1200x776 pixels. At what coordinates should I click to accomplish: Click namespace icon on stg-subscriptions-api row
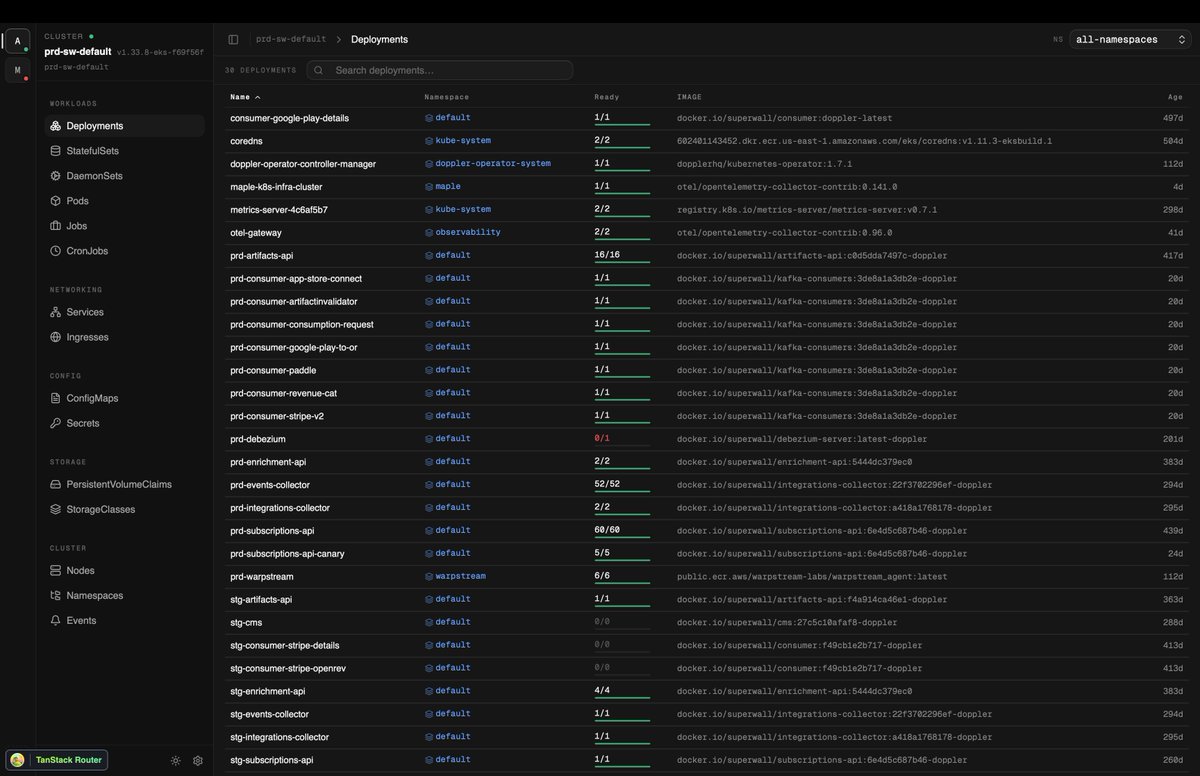tap(429, 760)
